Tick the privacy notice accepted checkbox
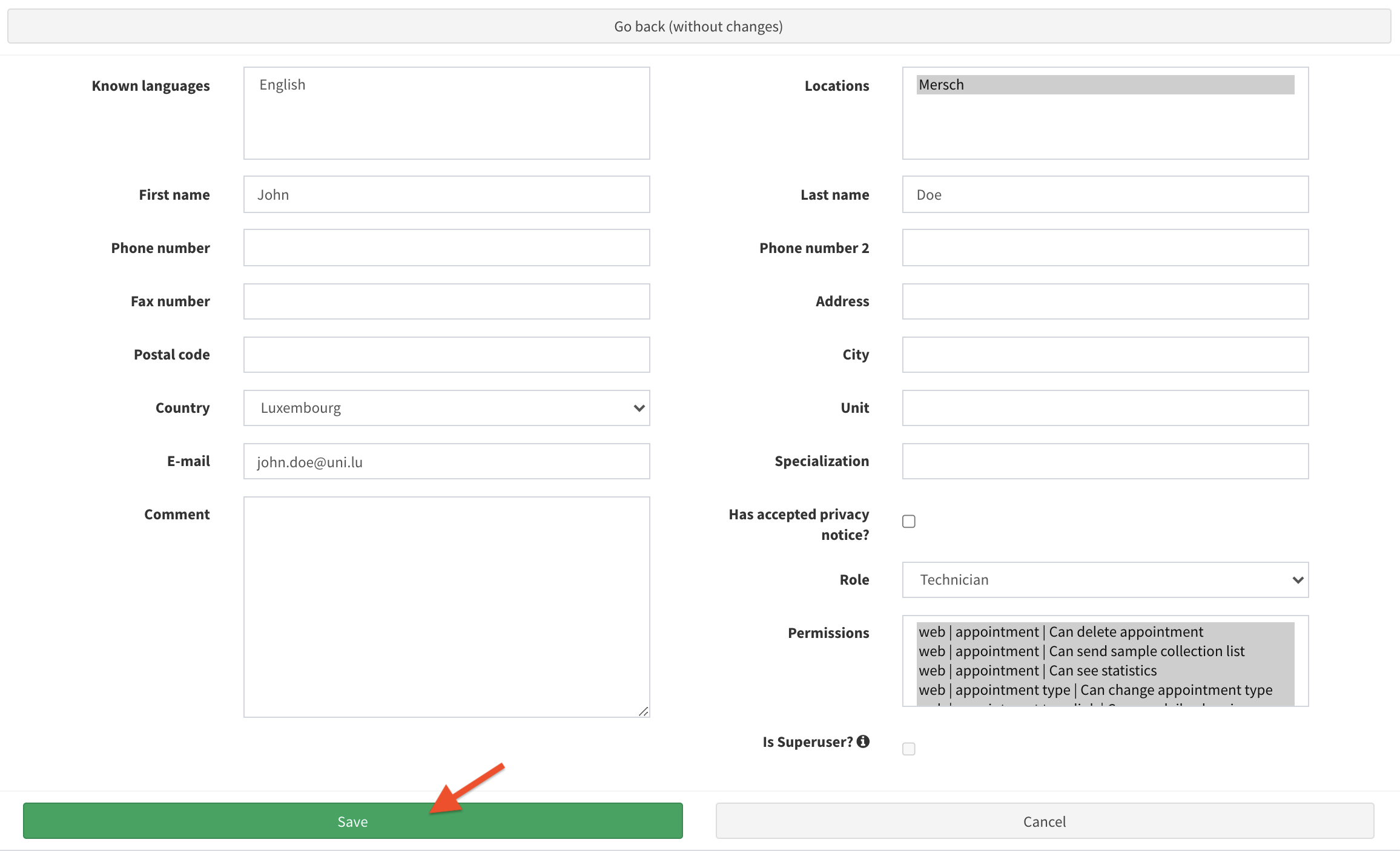This screenshot has width=1400, height=851. point(908,521)
